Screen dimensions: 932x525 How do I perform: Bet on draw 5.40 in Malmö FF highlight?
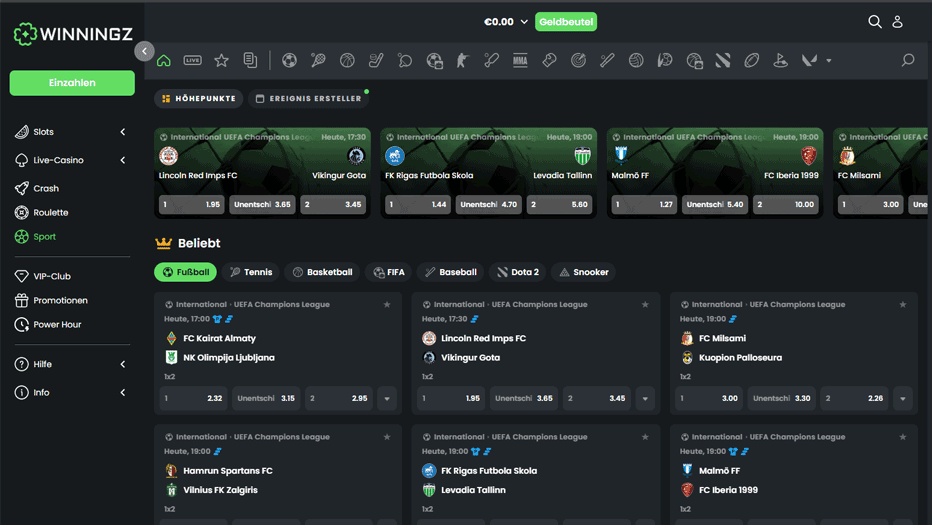714,205
